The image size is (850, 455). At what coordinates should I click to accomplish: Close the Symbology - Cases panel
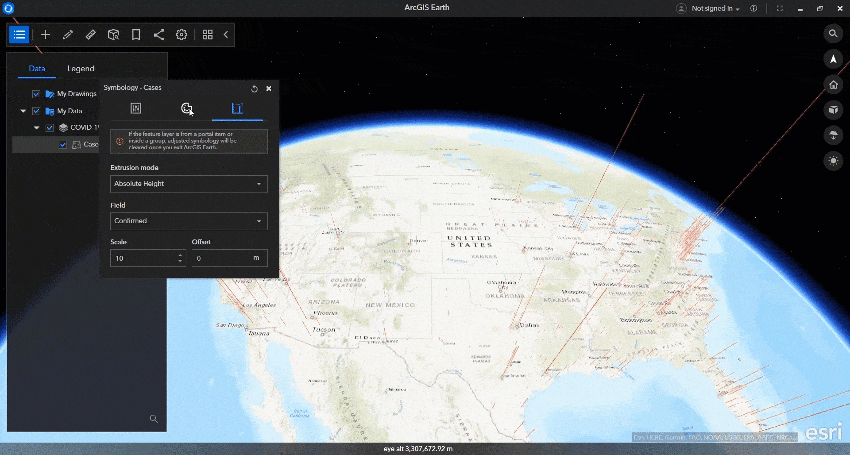[269, 88]
